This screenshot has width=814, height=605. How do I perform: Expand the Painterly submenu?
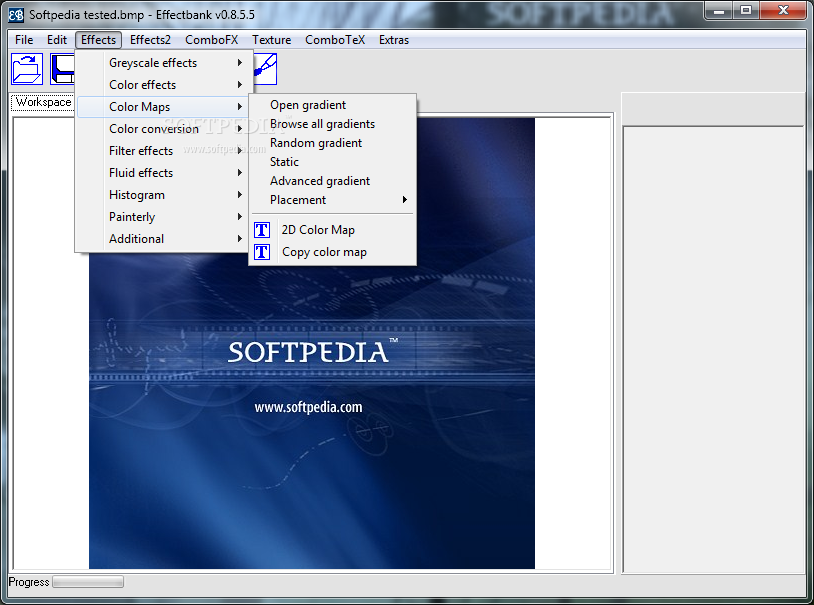pos(162,217)
